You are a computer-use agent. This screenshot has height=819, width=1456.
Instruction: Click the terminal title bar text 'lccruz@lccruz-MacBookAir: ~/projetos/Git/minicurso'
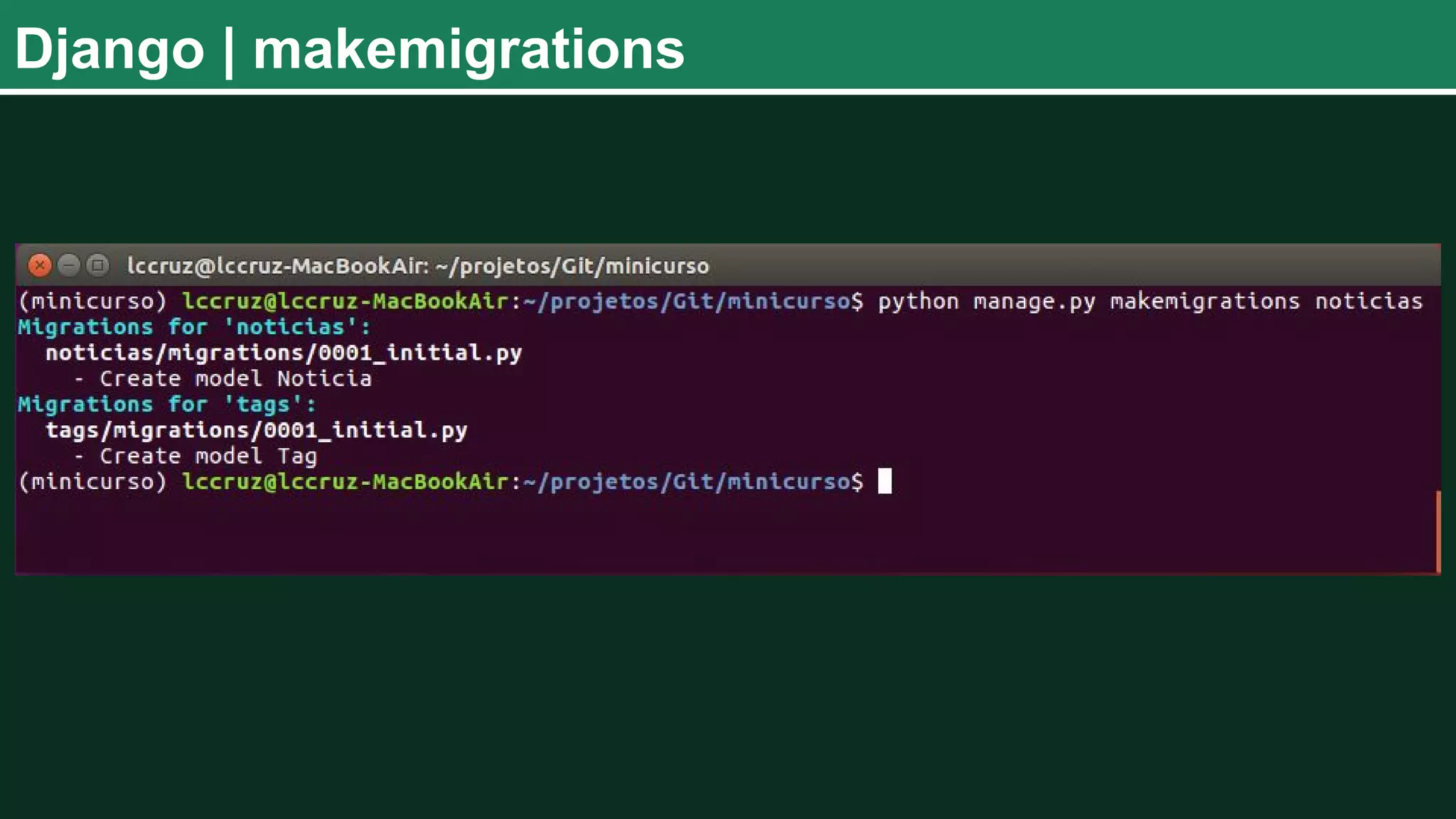(x=418, y=266)
